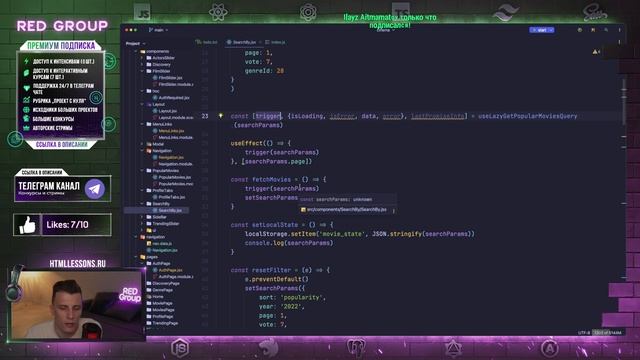
Task: Click the file icon of PopularMovies.jsx
Action: click(x=155, y=177)
